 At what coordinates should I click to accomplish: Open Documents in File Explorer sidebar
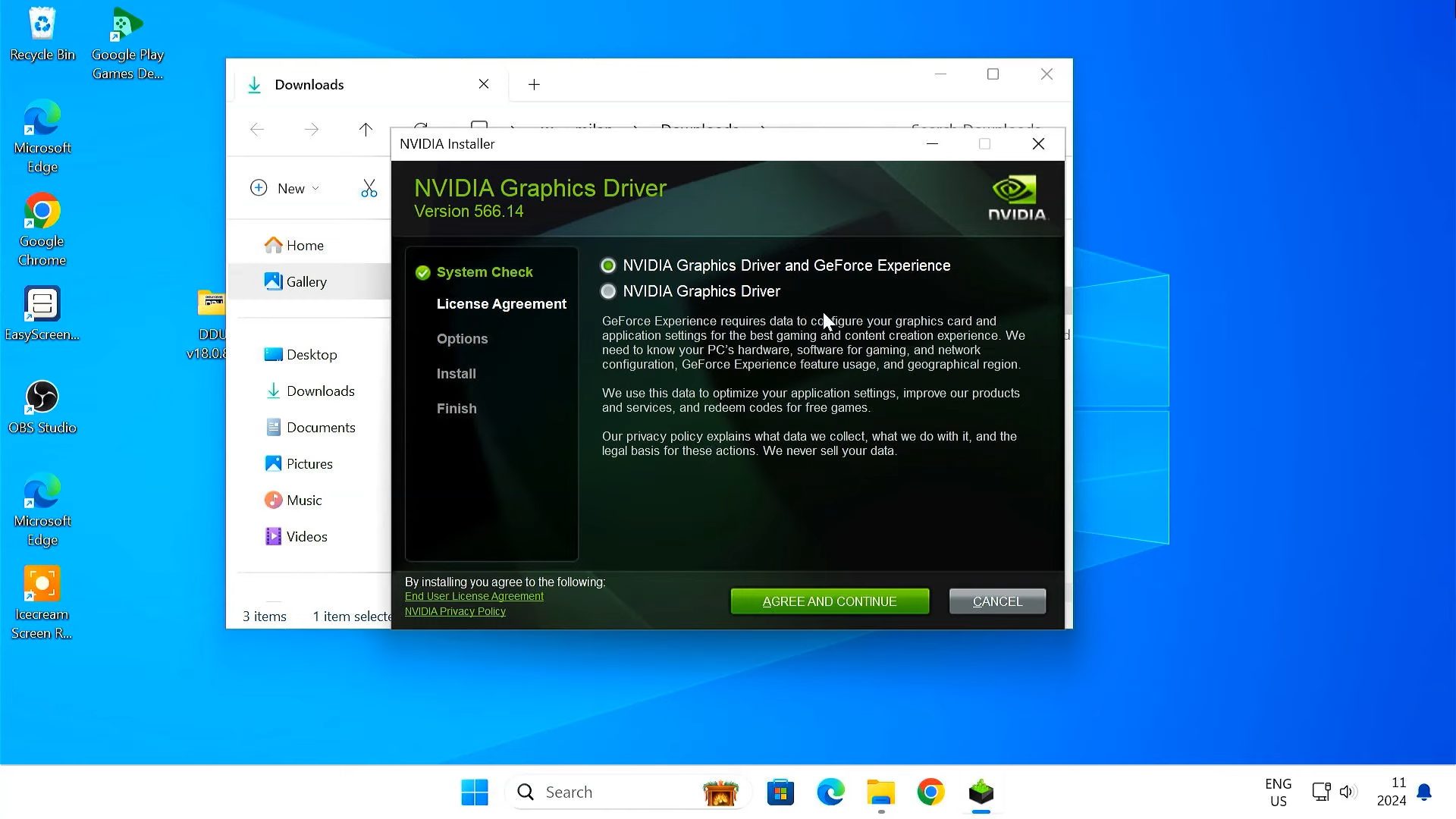click(310, 428)
